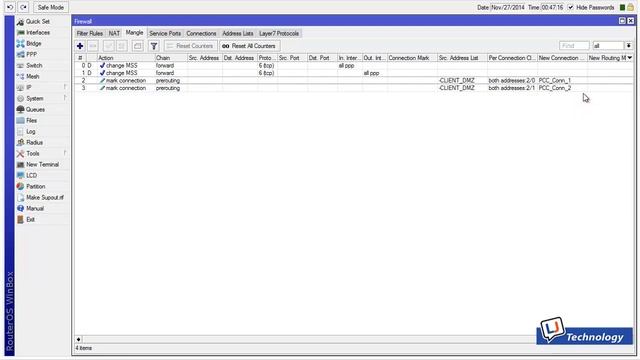Click 'both addresses:2/0' cell
Image resolution: width=640 pixels, height=360 pixels.
(x=512, y=81)
